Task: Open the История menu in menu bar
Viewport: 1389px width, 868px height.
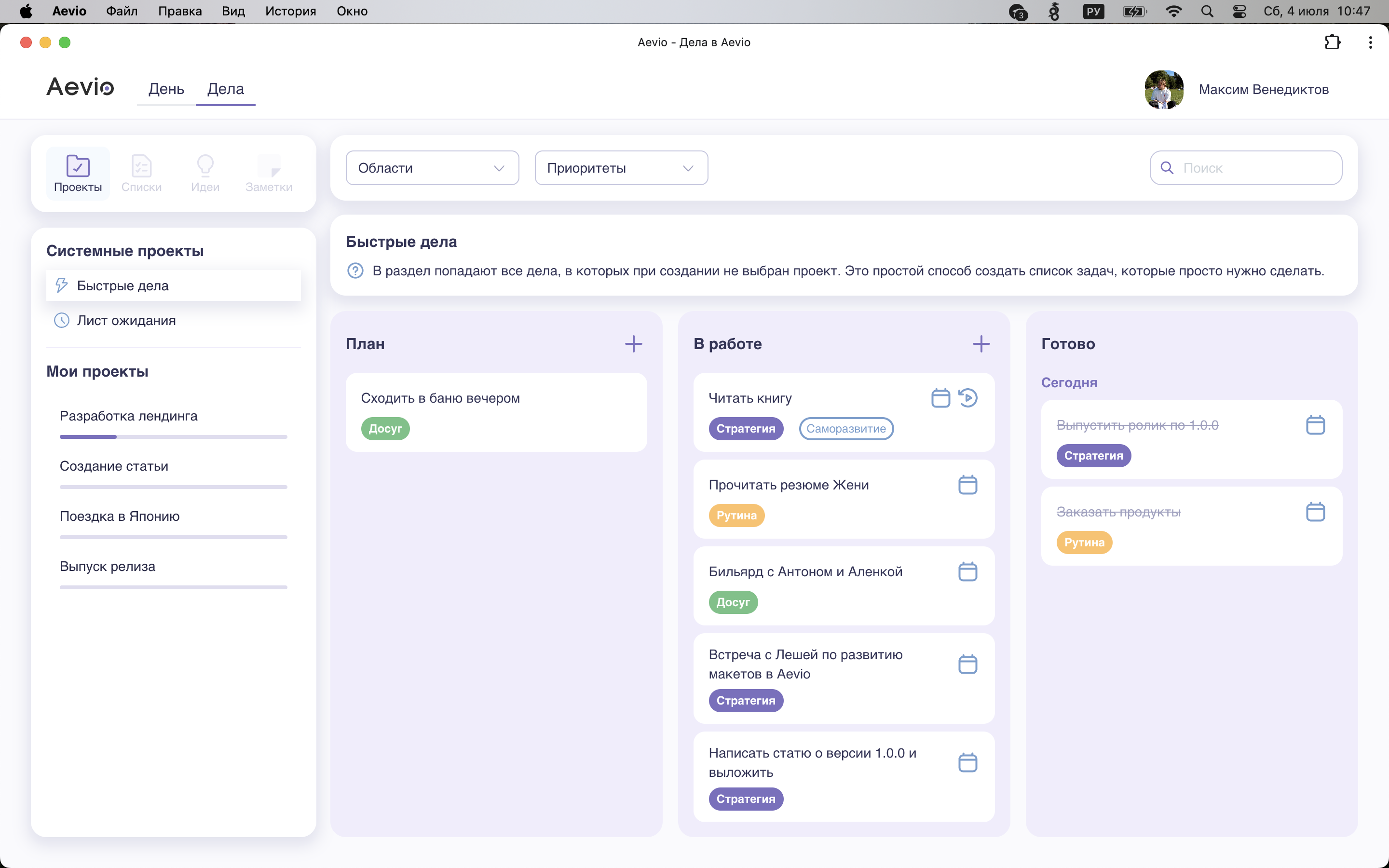Action: click(290, 11)
